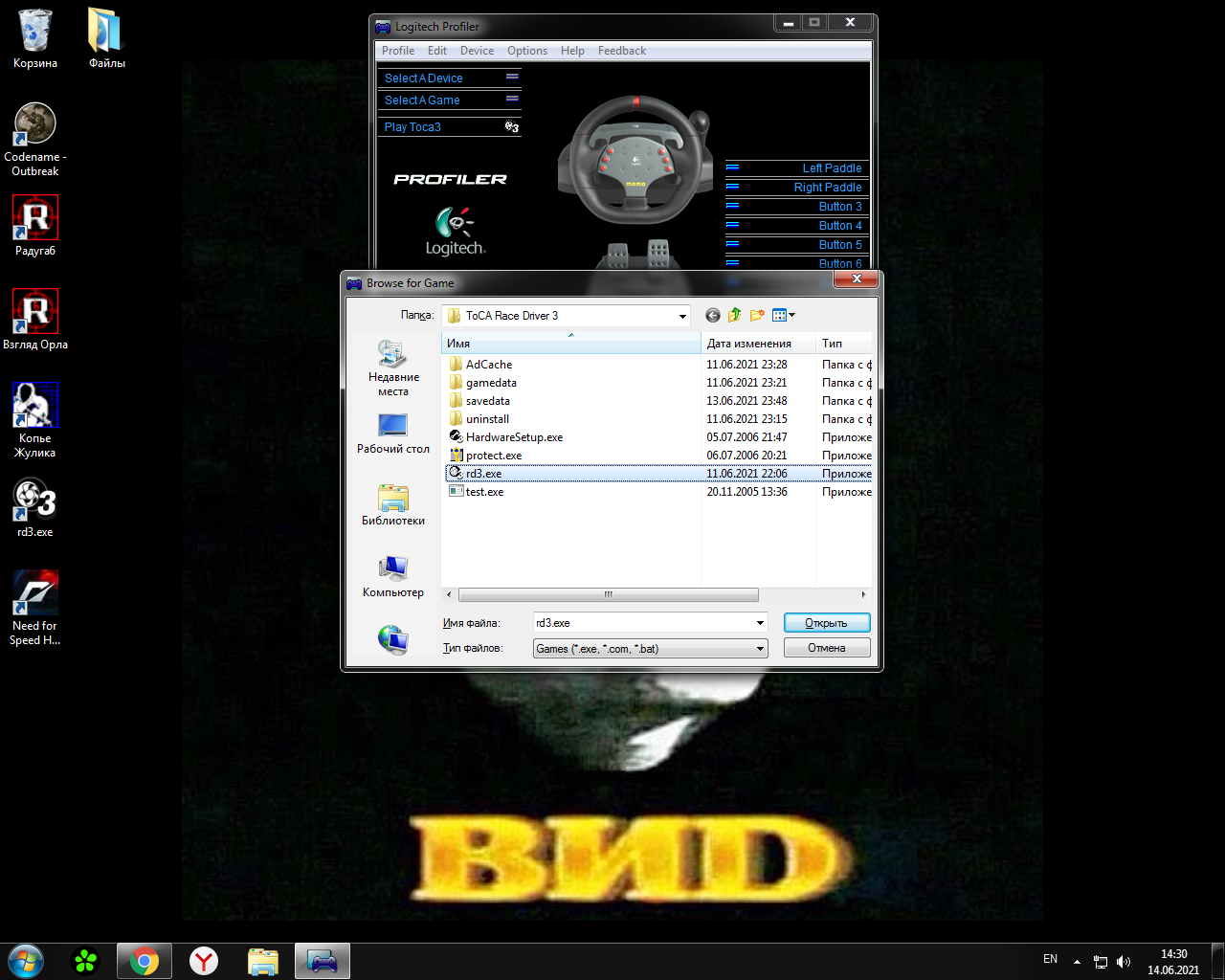Screen dimensions: 1225x980
Task: Click Play Toca3 in Logitech Profiler
Action: click(450, 127)
